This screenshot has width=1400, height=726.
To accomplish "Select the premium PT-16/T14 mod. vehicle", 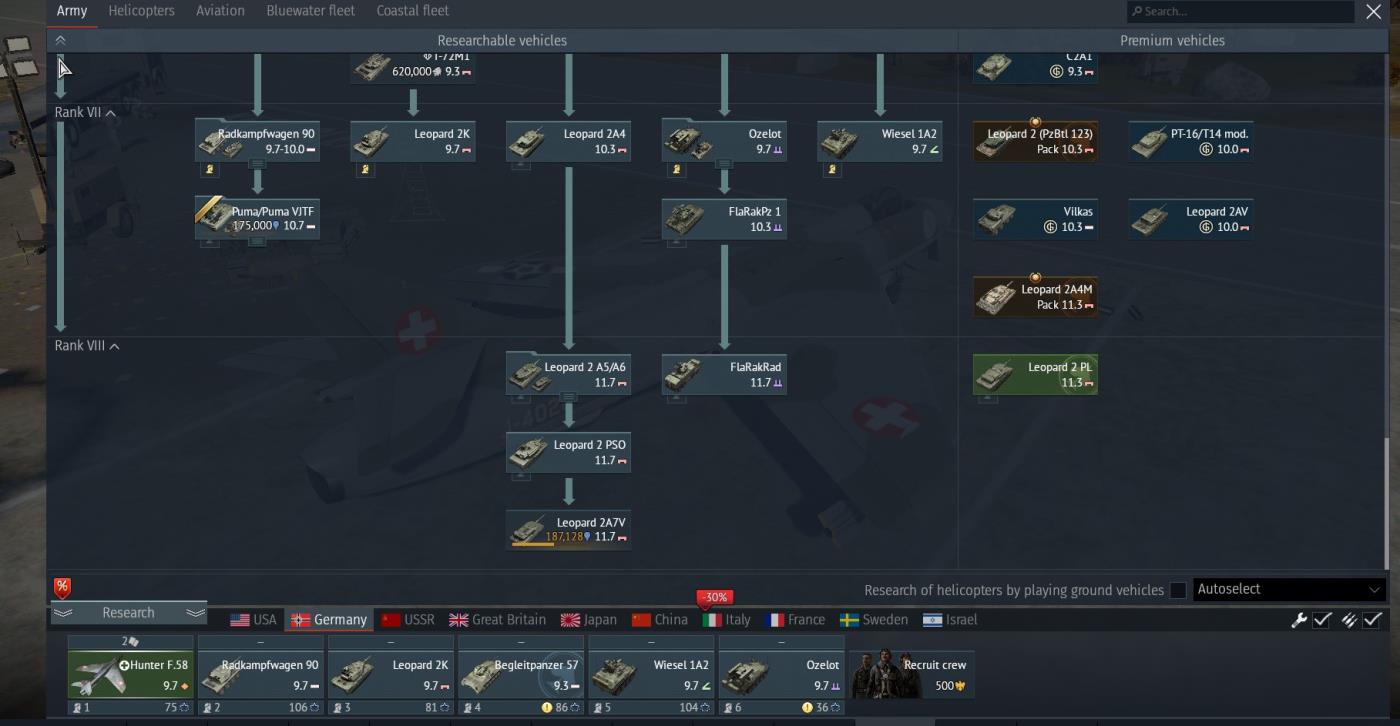I will point(1191,141).
